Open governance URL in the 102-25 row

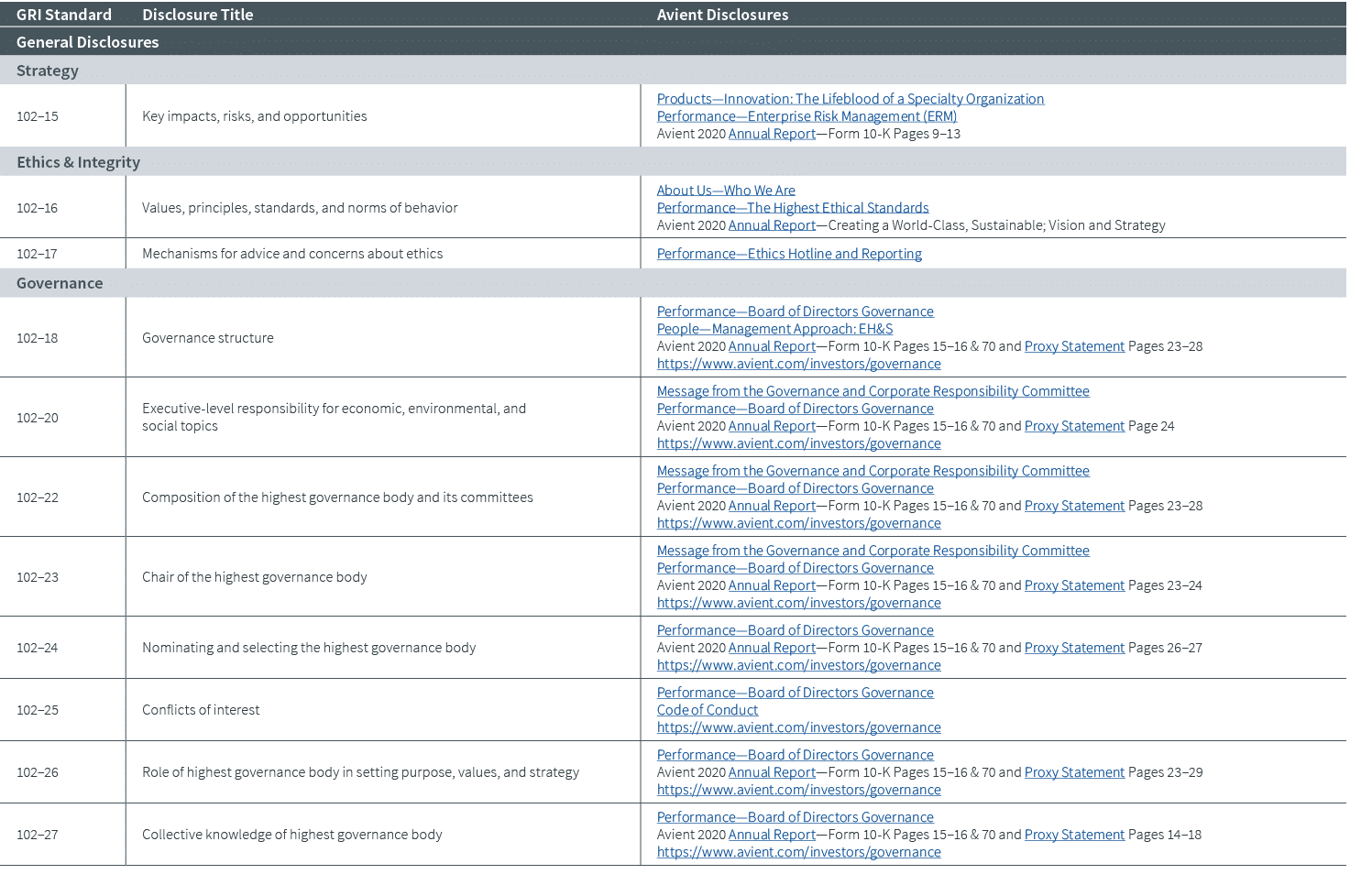[x=798, y=727]
